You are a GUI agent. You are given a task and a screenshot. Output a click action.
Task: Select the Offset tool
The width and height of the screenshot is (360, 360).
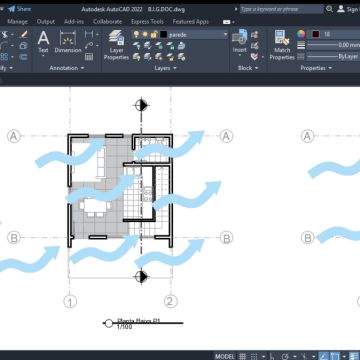24,57
